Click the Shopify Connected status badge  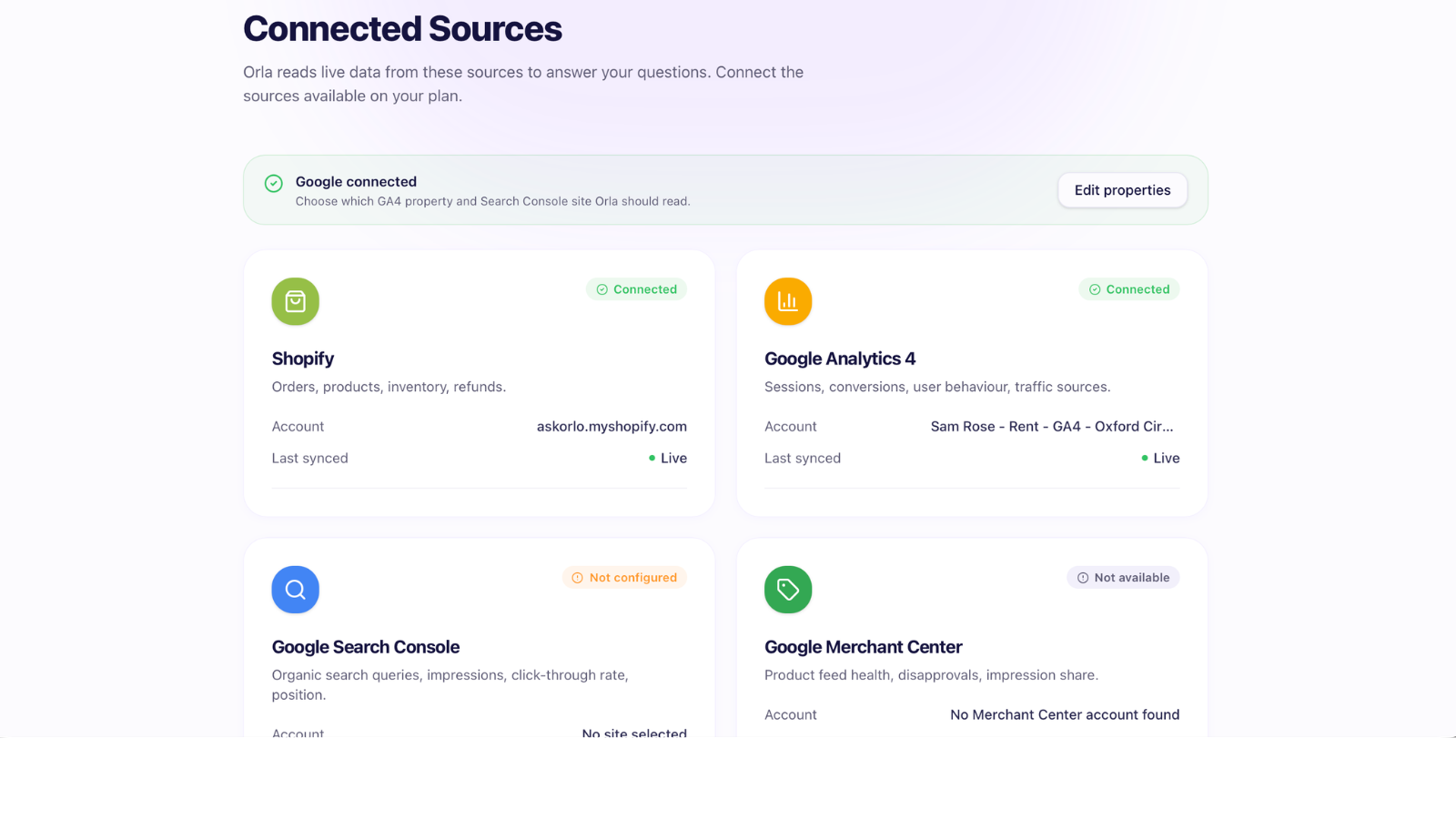(636, 289)
